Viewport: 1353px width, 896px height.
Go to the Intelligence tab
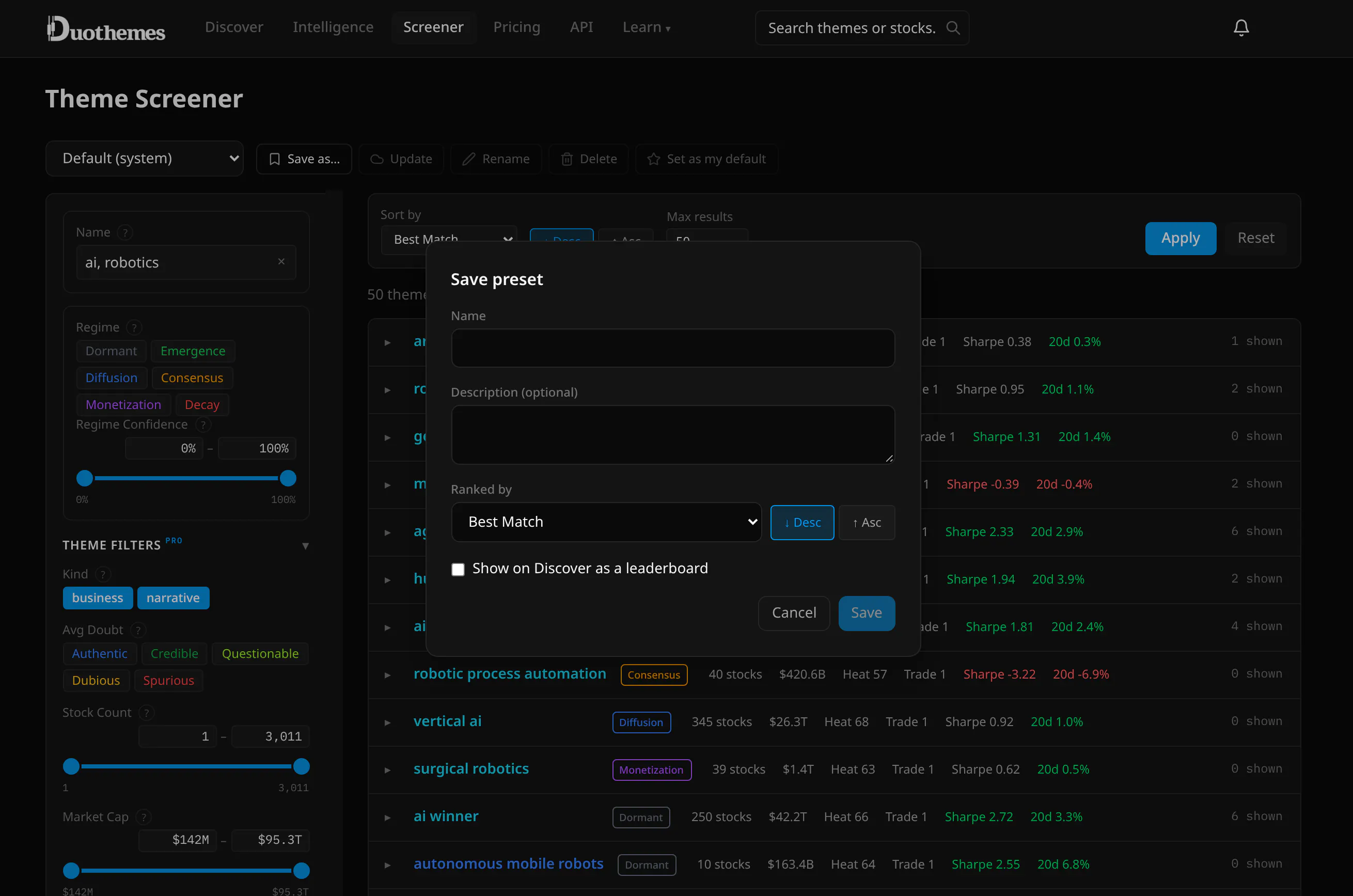[x=333, y=27]
